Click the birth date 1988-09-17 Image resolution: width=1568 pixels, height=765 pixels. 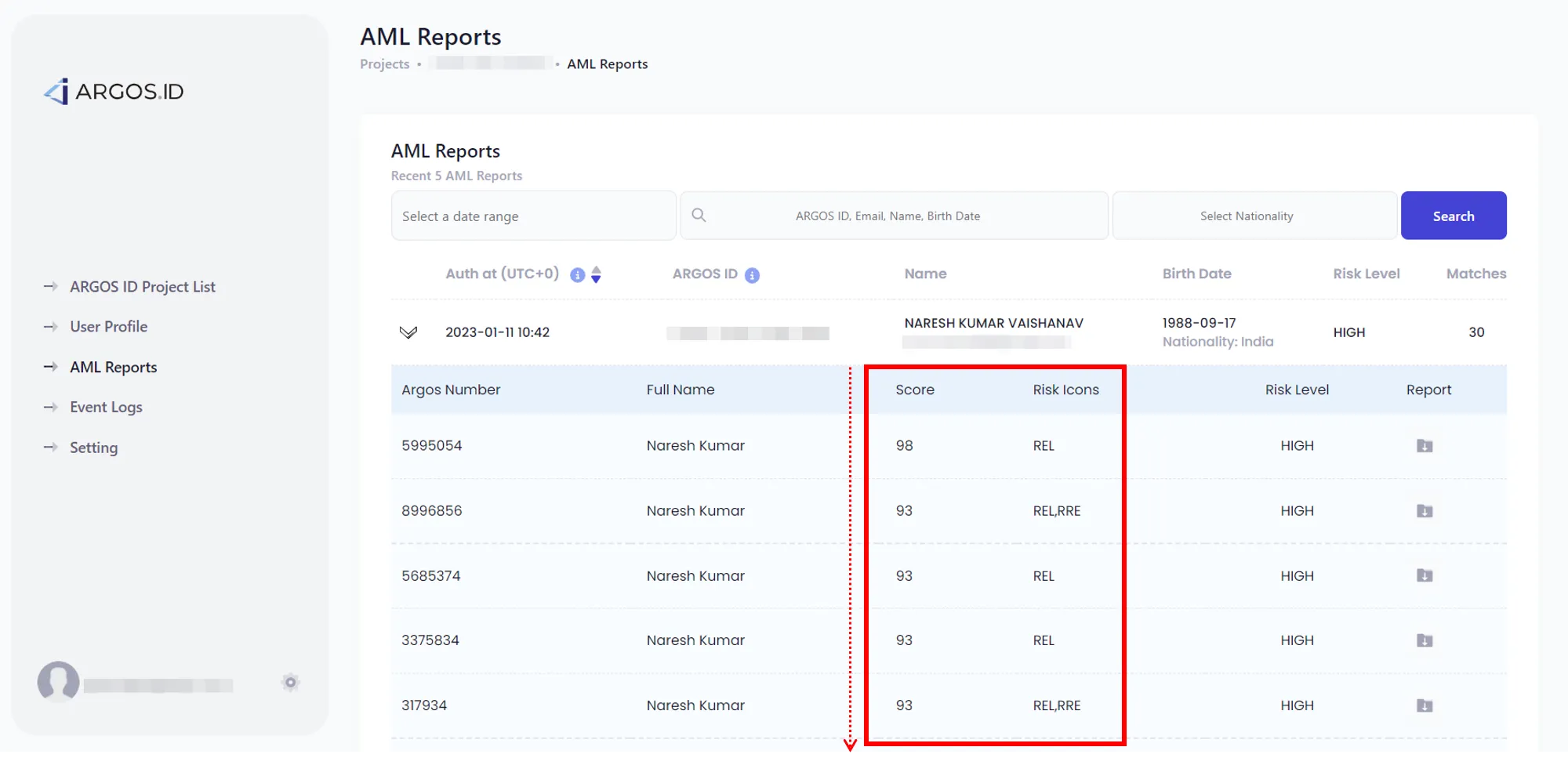[x=1199, y=323]
